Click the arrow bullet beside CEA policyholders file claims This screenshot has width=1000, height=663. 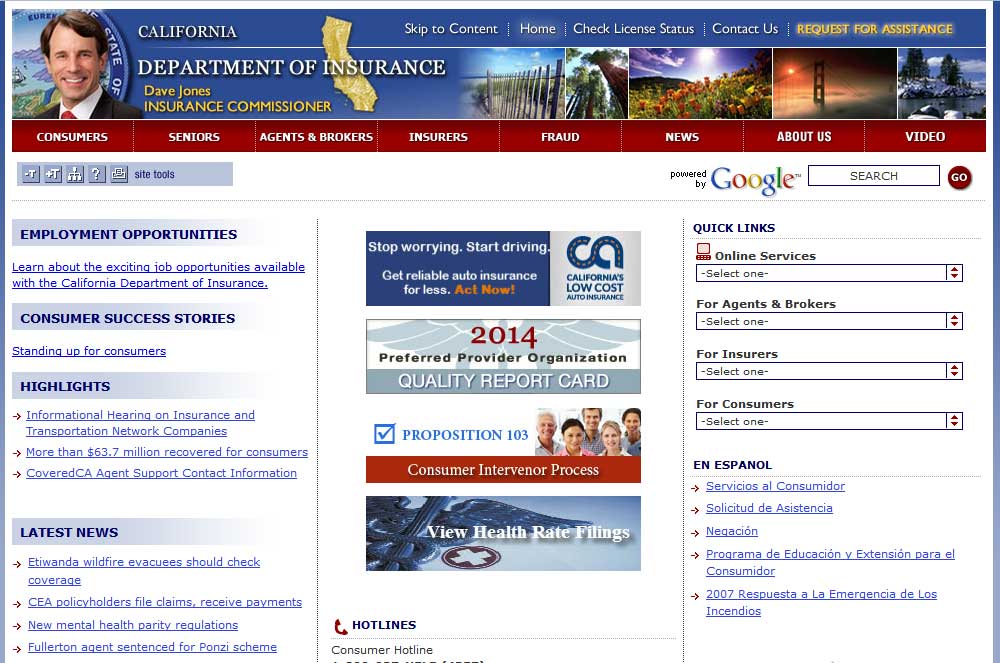[18, 604]
